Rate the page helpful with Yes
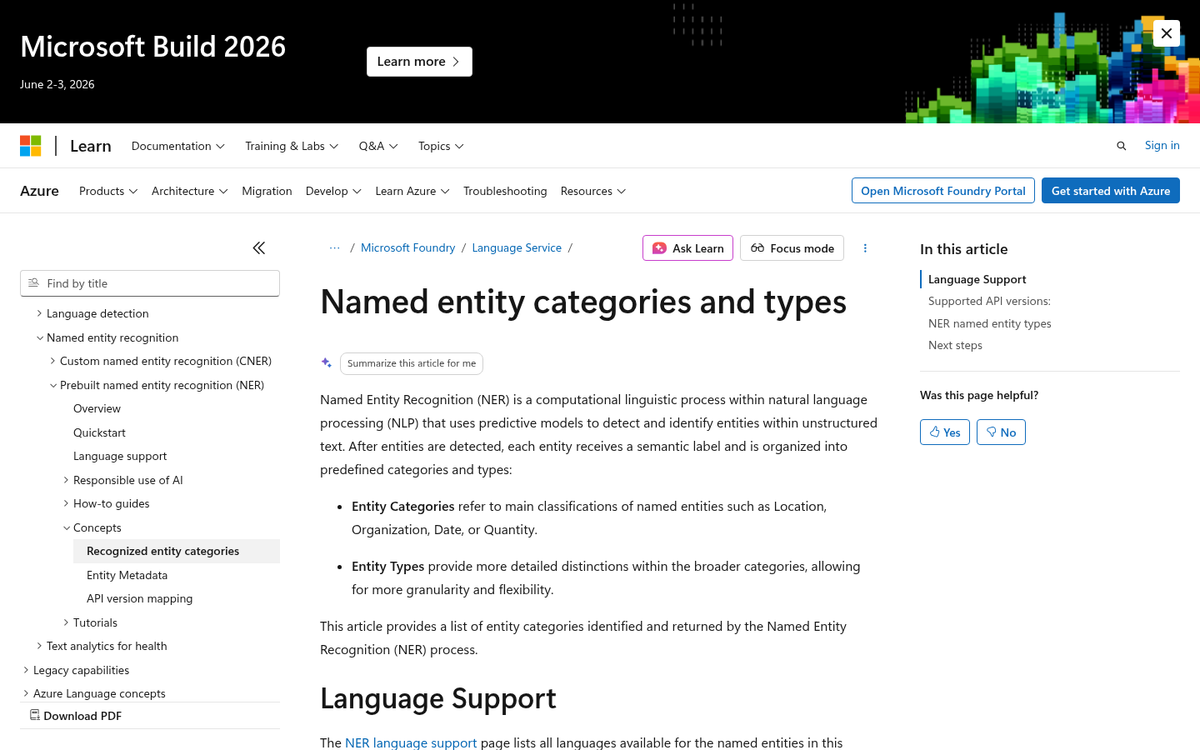This screenshot has height=750, width=1200. tap(945, 432)
